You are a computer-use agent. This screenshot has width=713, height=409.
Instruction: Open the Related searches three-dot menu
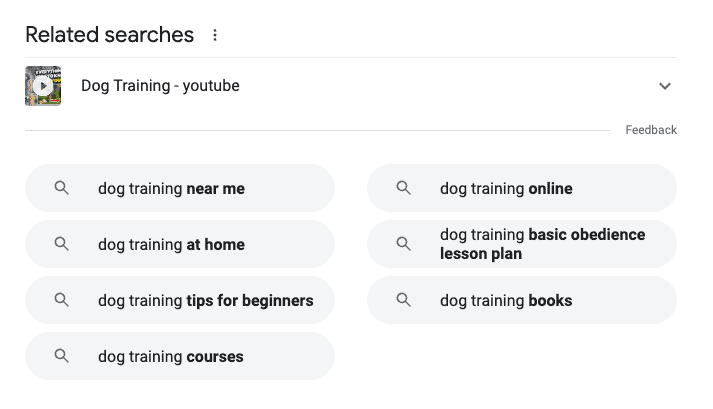pyautogui.click(x=214, y=35)
